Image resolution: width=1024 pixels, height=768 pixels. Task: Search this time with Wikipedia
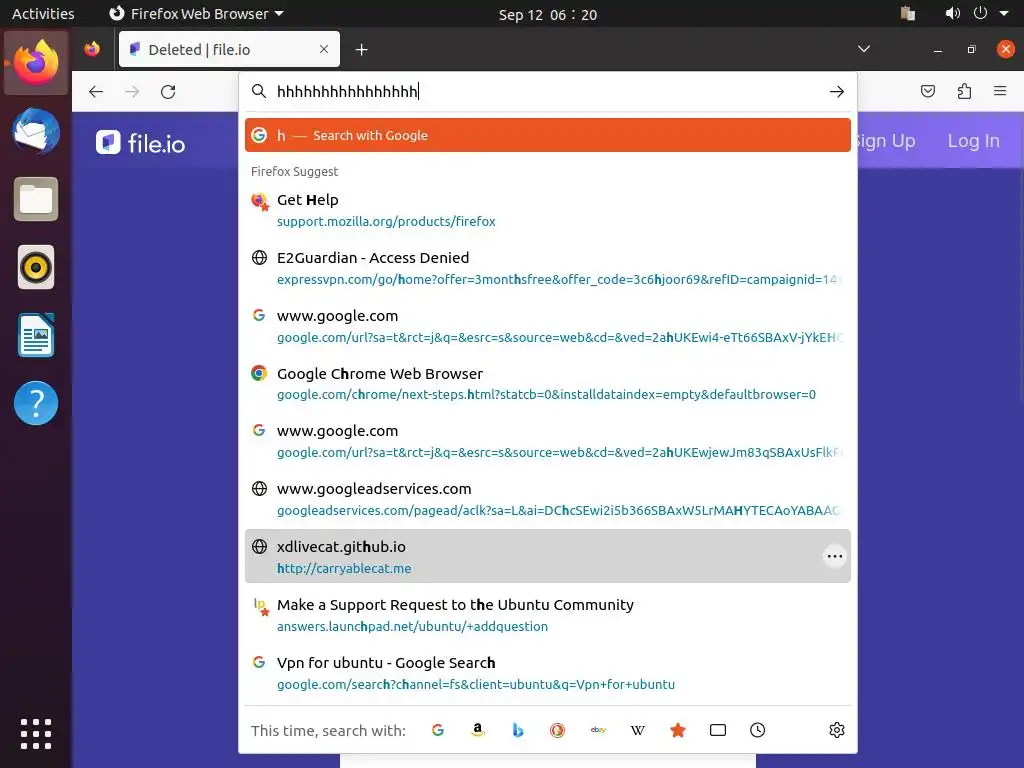637,730
